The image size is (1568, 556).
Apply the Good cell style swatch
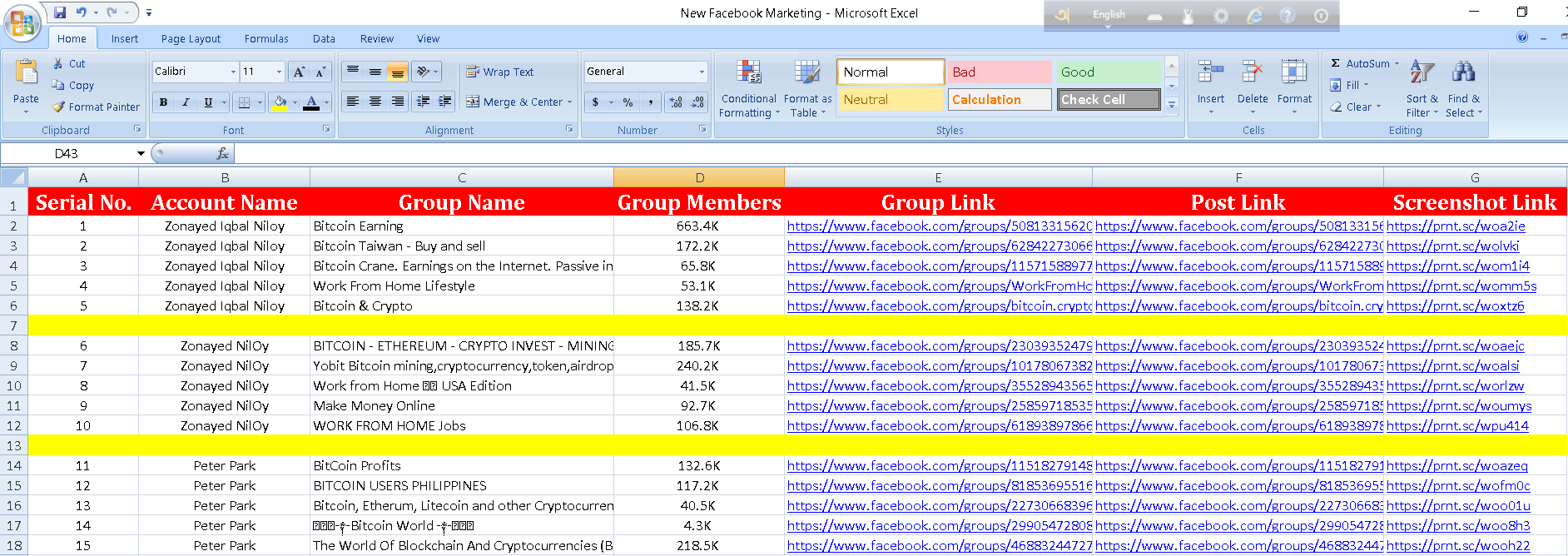pyautogui.click(x=1108, y=72)
